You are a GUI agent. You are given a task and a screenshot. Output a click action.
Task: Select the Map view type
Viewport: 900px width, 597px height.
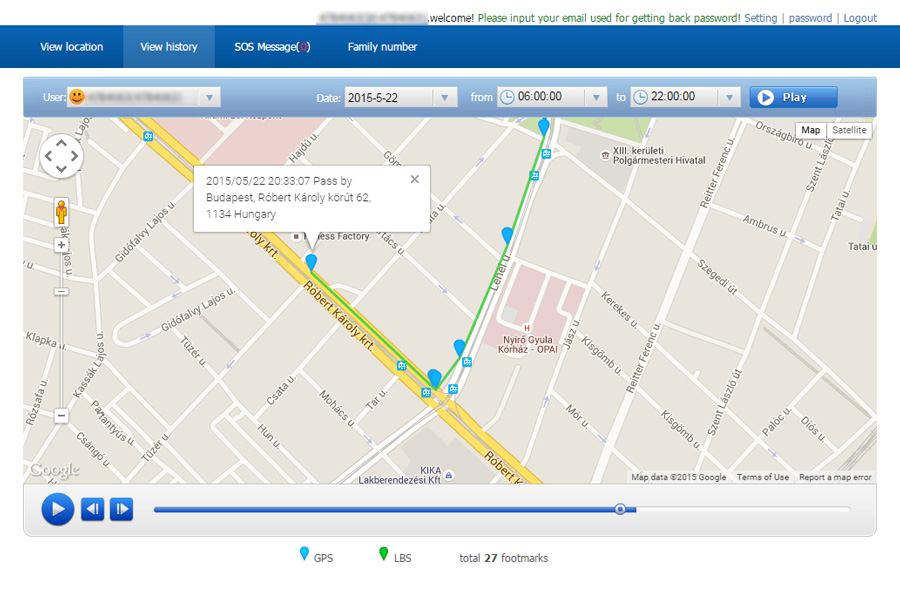810,130
